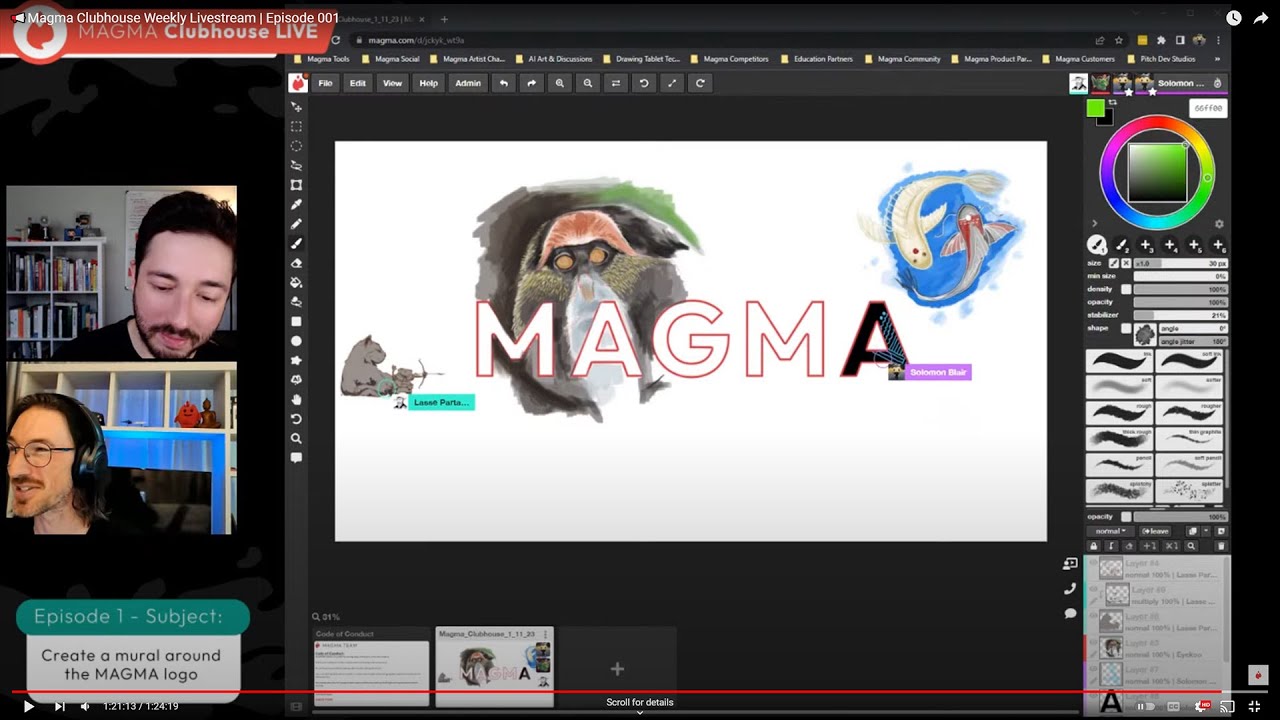
Task: Toggle the density pressure checkbox
Action: 1126,289
